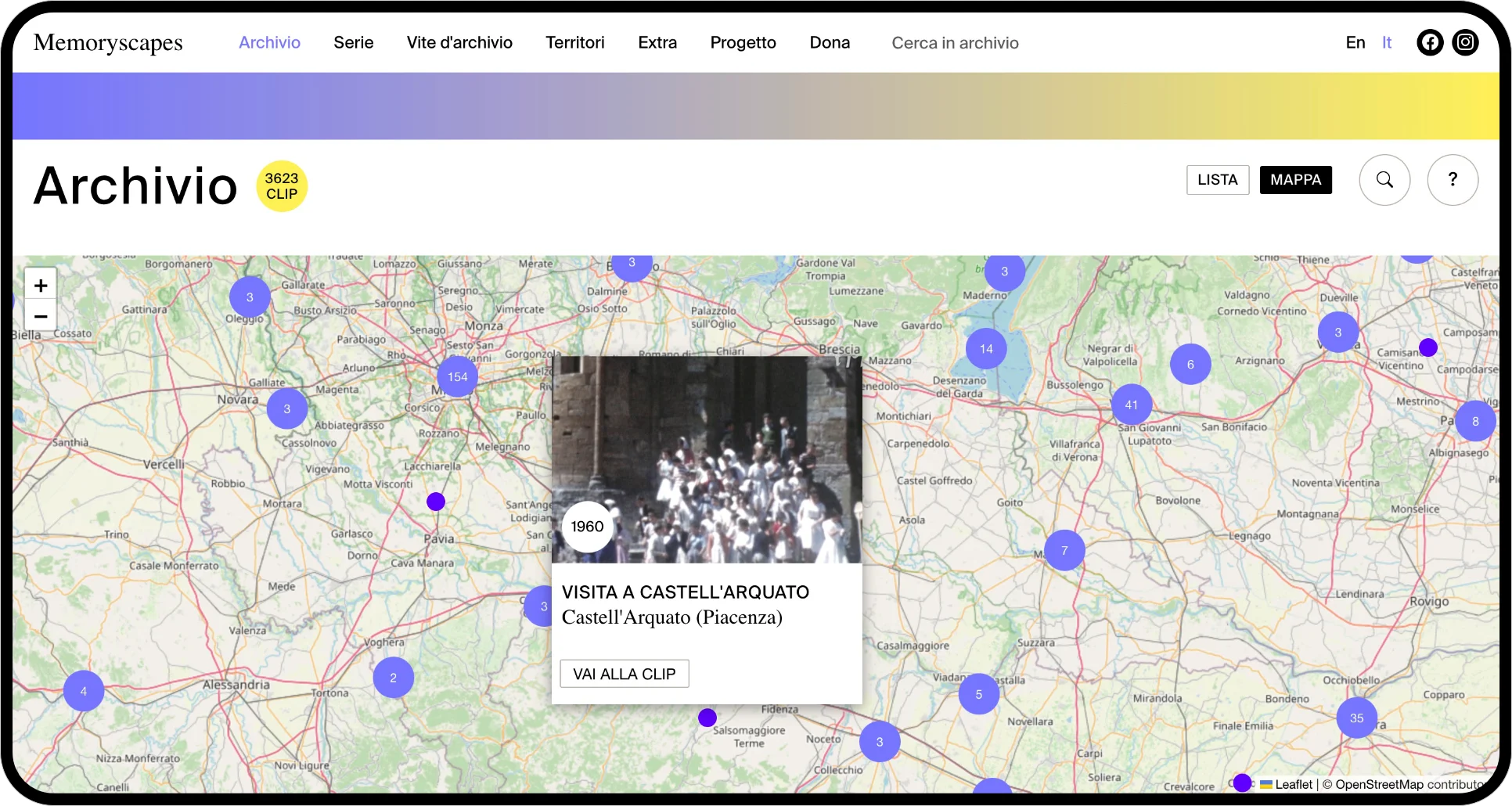Expand the 35 clip cluster near Ferrara

coord(1356,718)
